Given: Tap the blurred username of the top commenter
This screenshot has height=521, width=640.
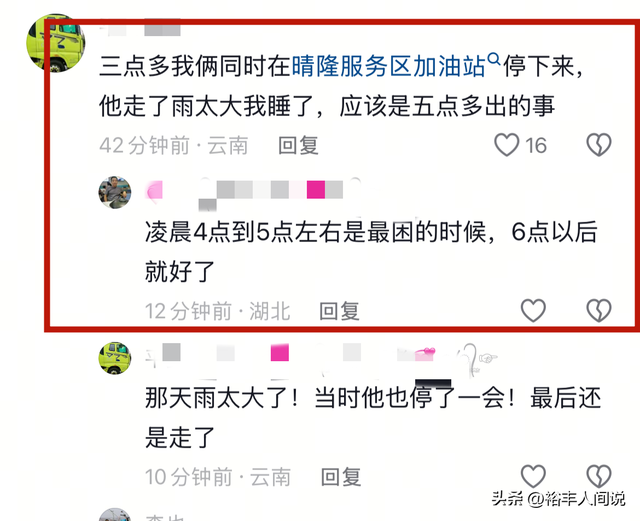Looking at the screenshot, I should click(141, 27).
